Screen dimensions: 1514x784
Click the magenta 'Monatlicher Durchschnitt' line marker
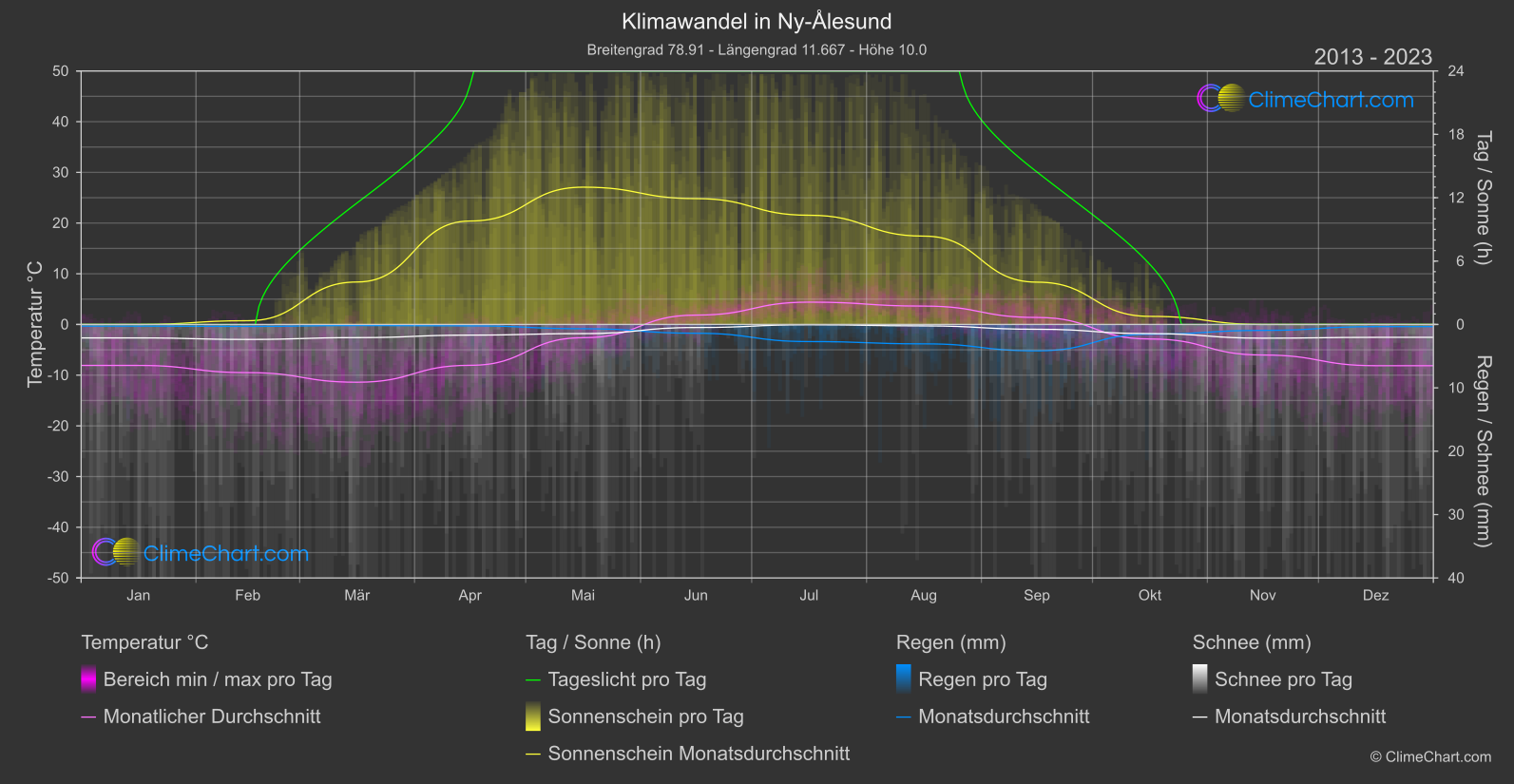pos(88,717)
